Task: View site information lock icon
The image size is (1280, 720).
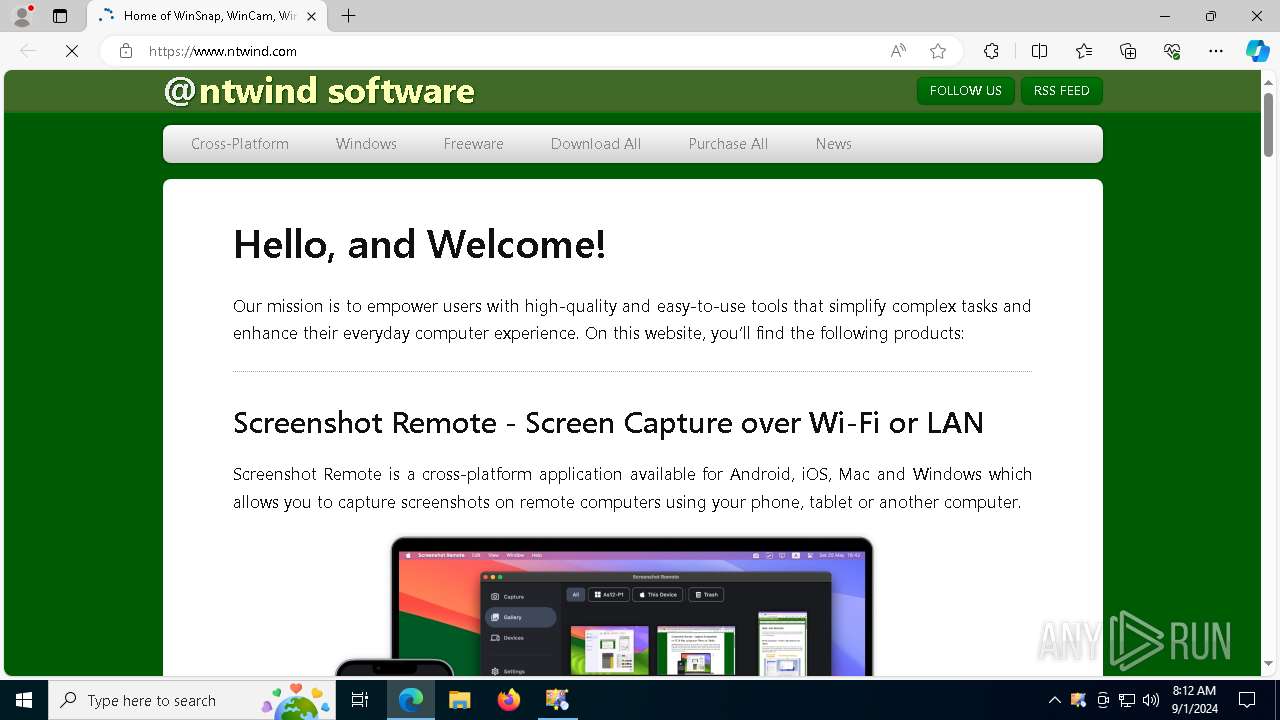Action: pyautogui.click(x=126, y=51)
